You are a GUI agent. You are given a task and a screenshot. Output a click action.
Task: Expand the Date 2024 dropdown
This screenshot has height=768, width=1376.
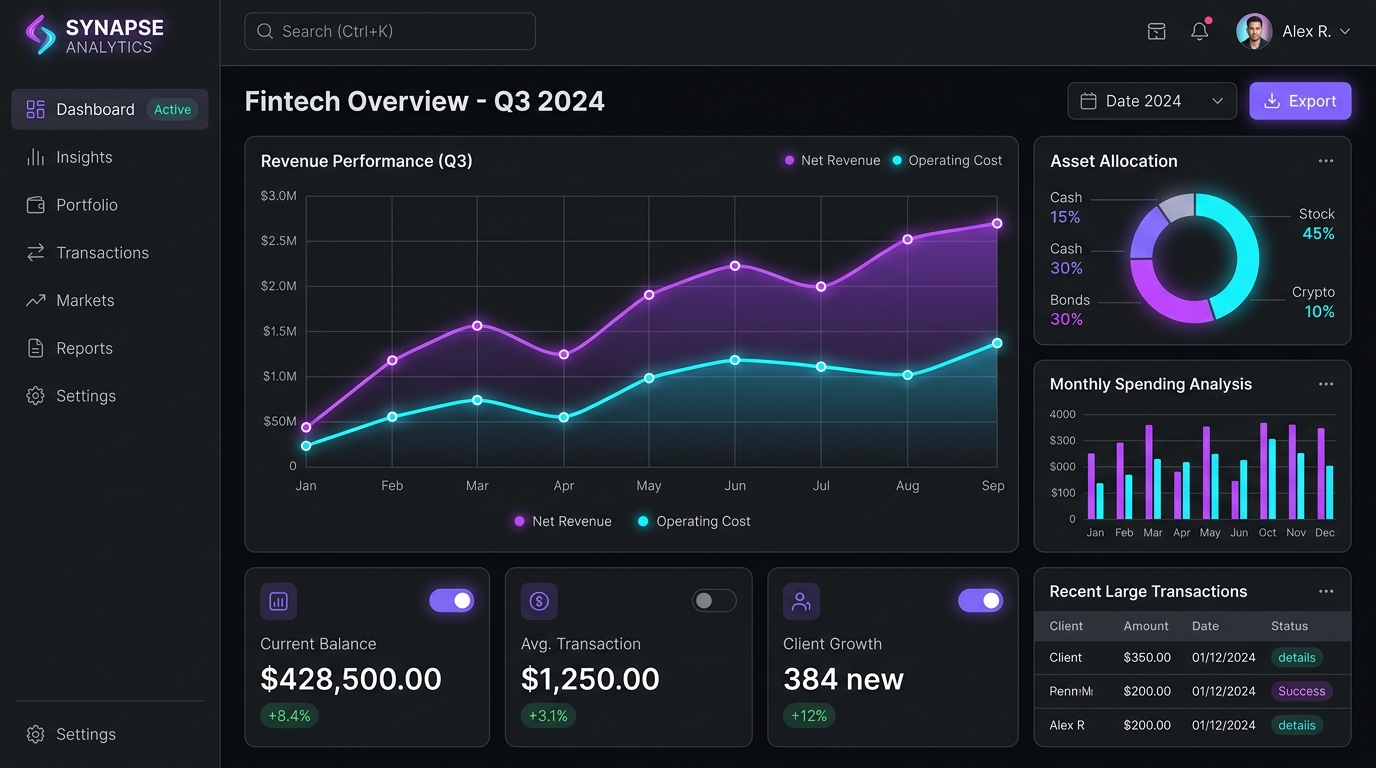(x=1152, y=101)
